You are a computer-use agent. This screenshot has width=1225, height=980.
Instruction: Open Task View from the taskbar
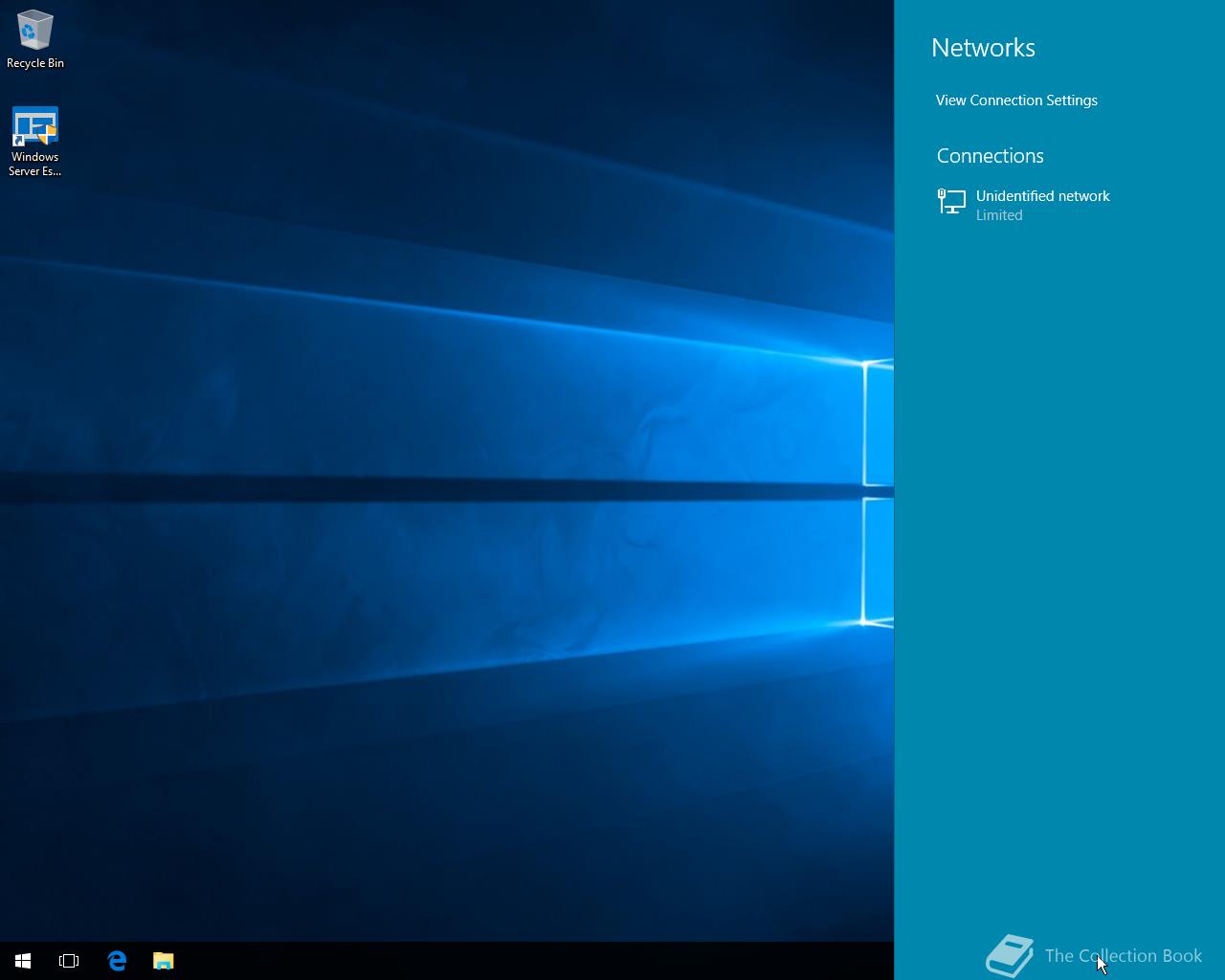click(69, 961)
